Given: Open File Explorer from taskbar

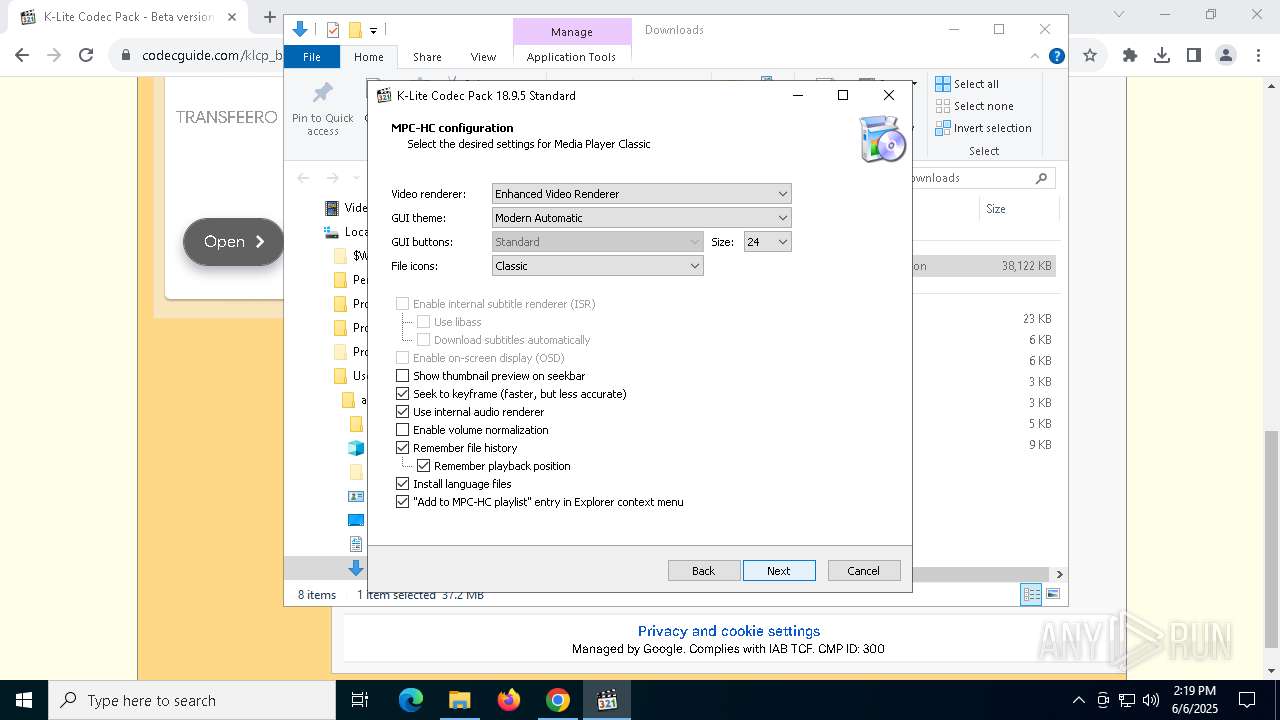Looking at the screenshot, I should pyautogui.click(x=459, y=700).
